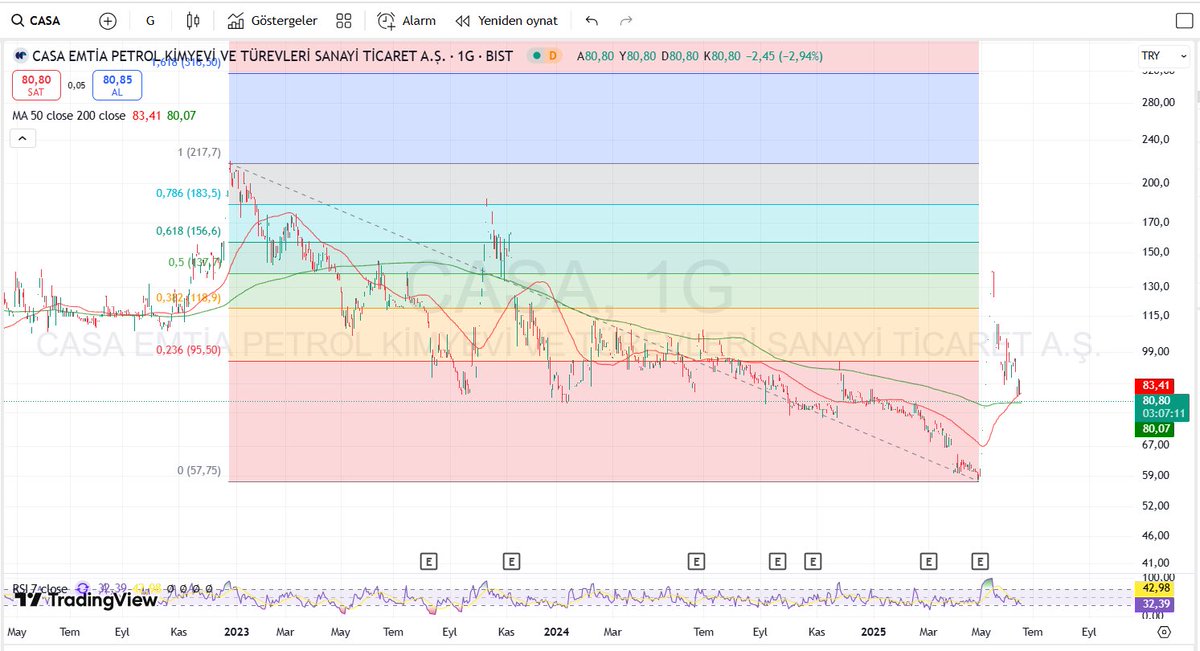Select RSI 7 close legend label
The height and width of the screenshot is (651, 1200).
pos(40,589)
